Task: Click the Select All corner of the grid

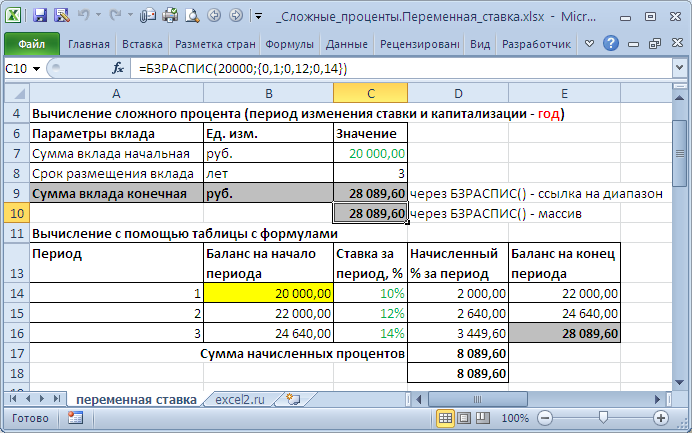Action: 17,93
